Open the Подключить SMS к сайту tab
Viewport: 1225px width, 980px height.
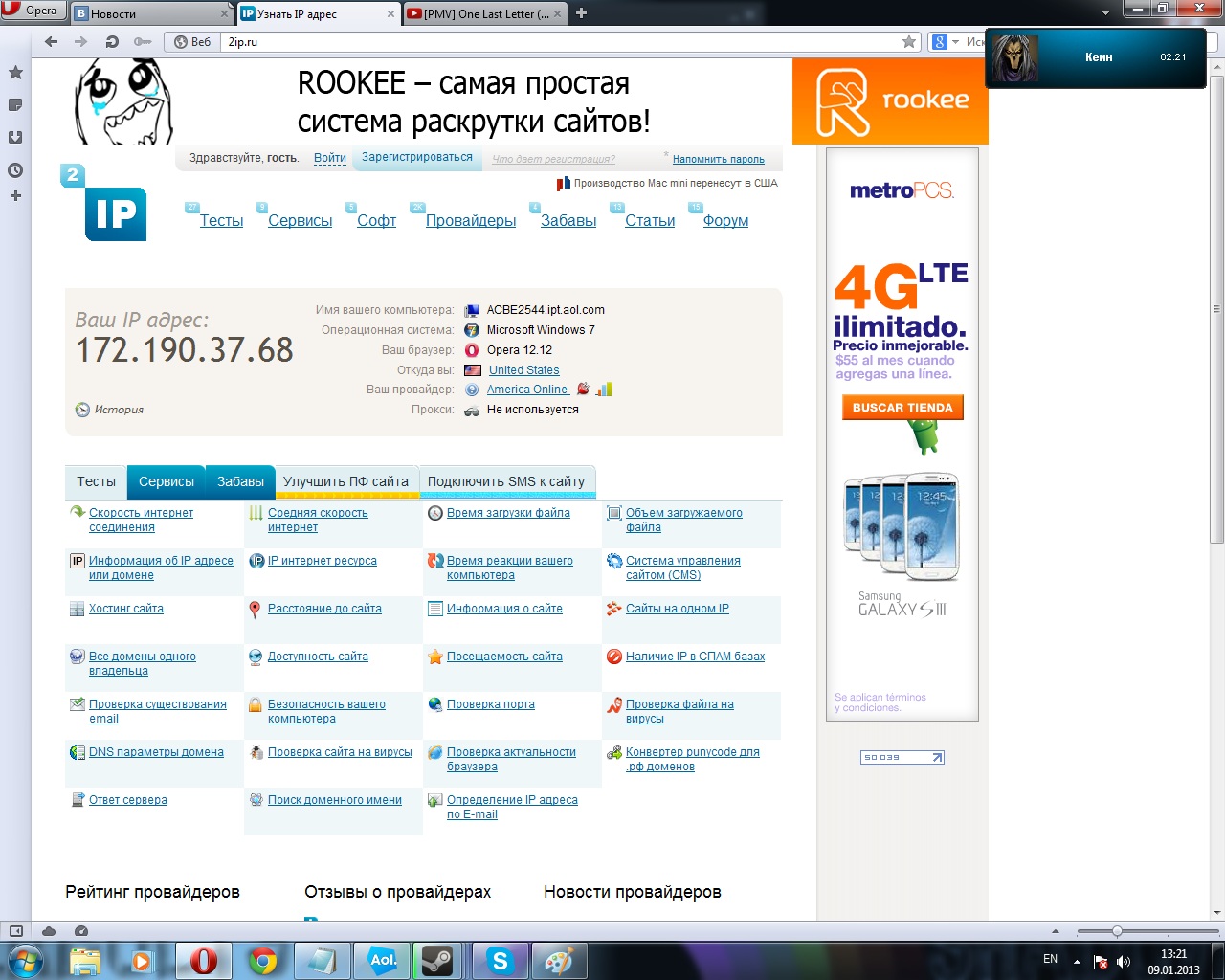tap(506, 481)
